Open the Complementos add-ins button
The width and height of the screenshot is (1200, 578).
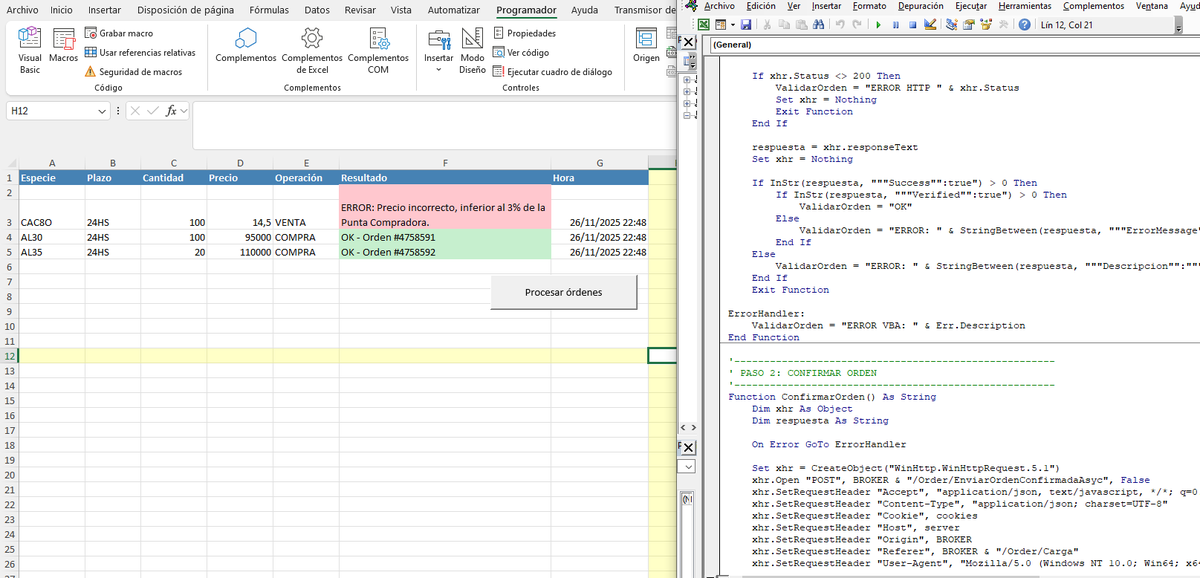tap(246, 46)
